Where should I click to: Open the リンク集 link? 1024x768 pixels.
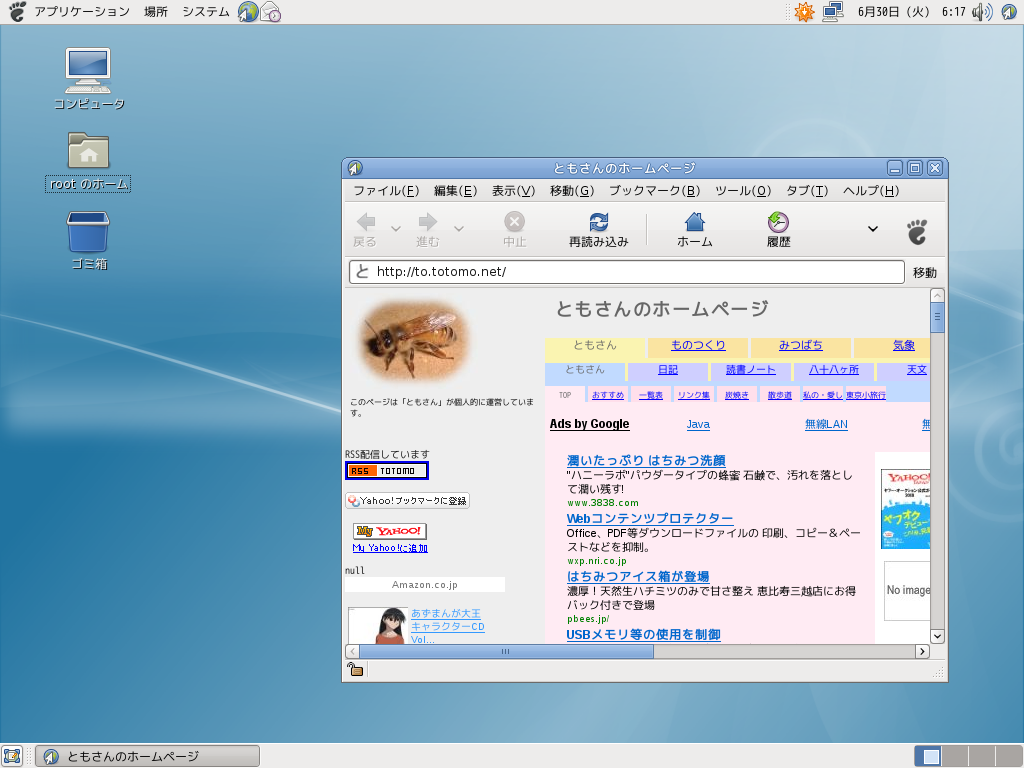pos(694,395)
